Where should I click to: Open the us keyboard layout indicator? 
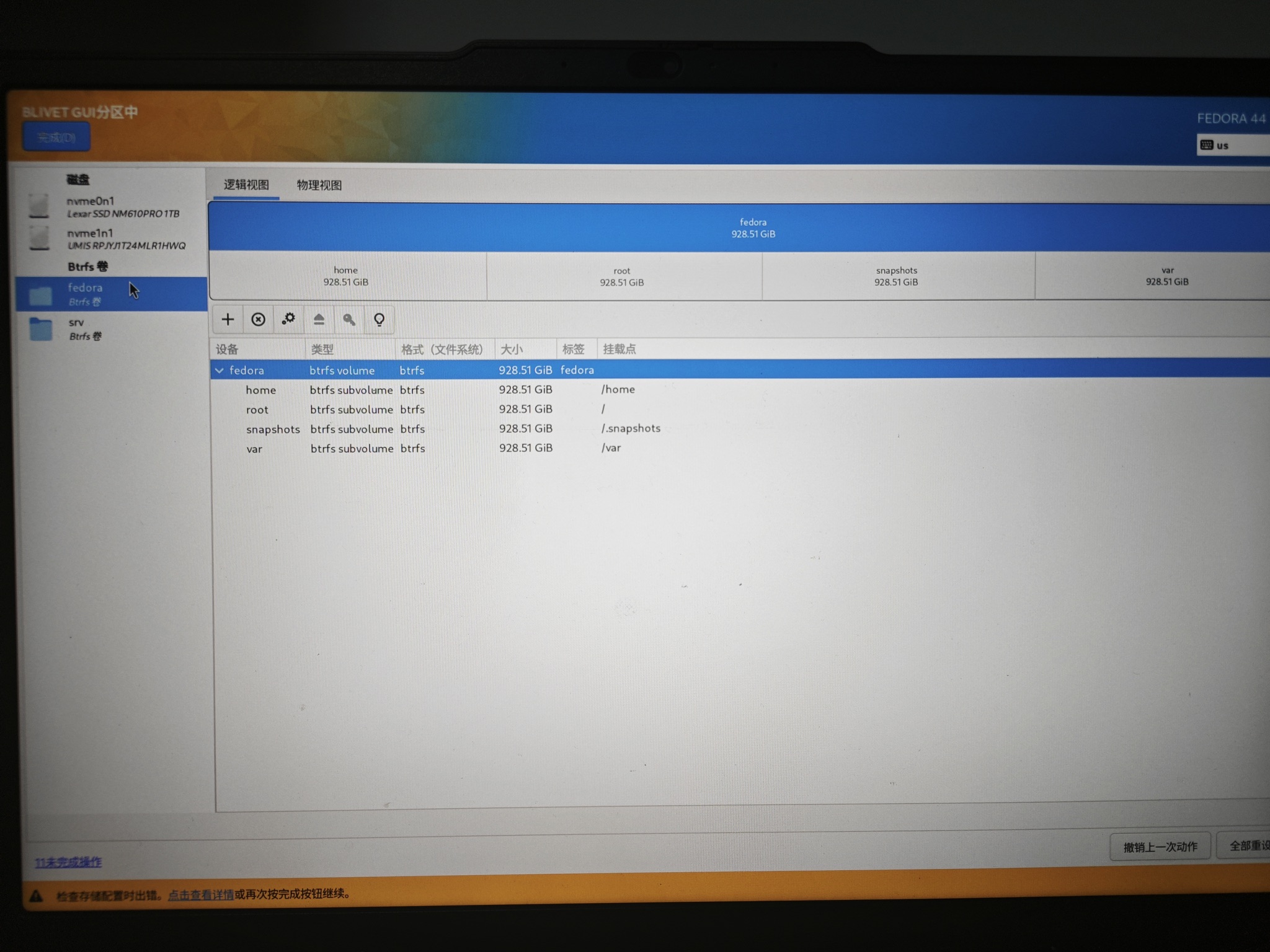pos(1234,145)
